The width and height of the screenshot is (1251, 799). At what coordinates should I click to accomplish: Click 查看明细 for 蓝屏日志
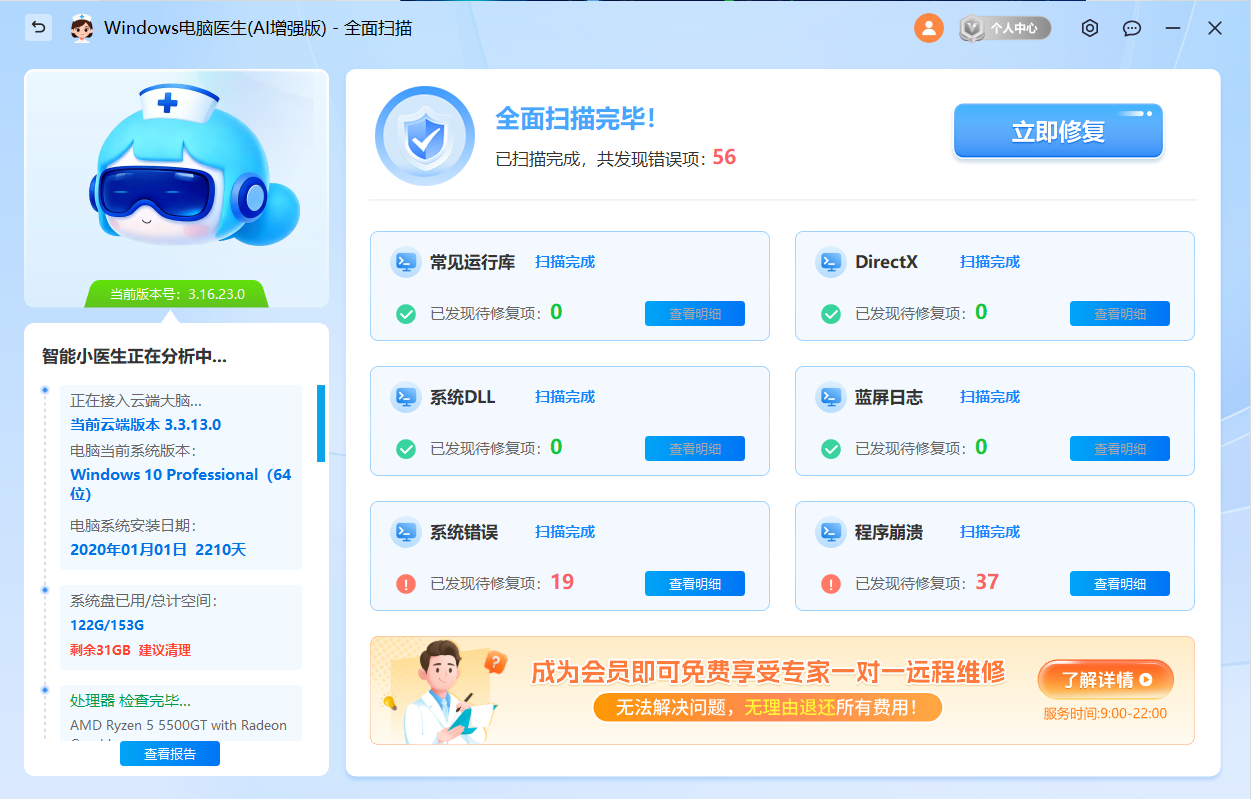click(1120, 448)
